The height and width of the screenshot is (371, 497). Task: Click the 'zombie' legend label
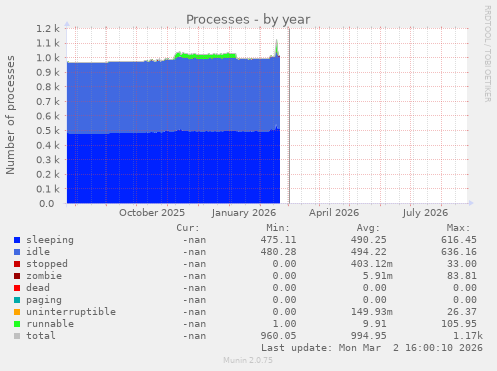44,276
